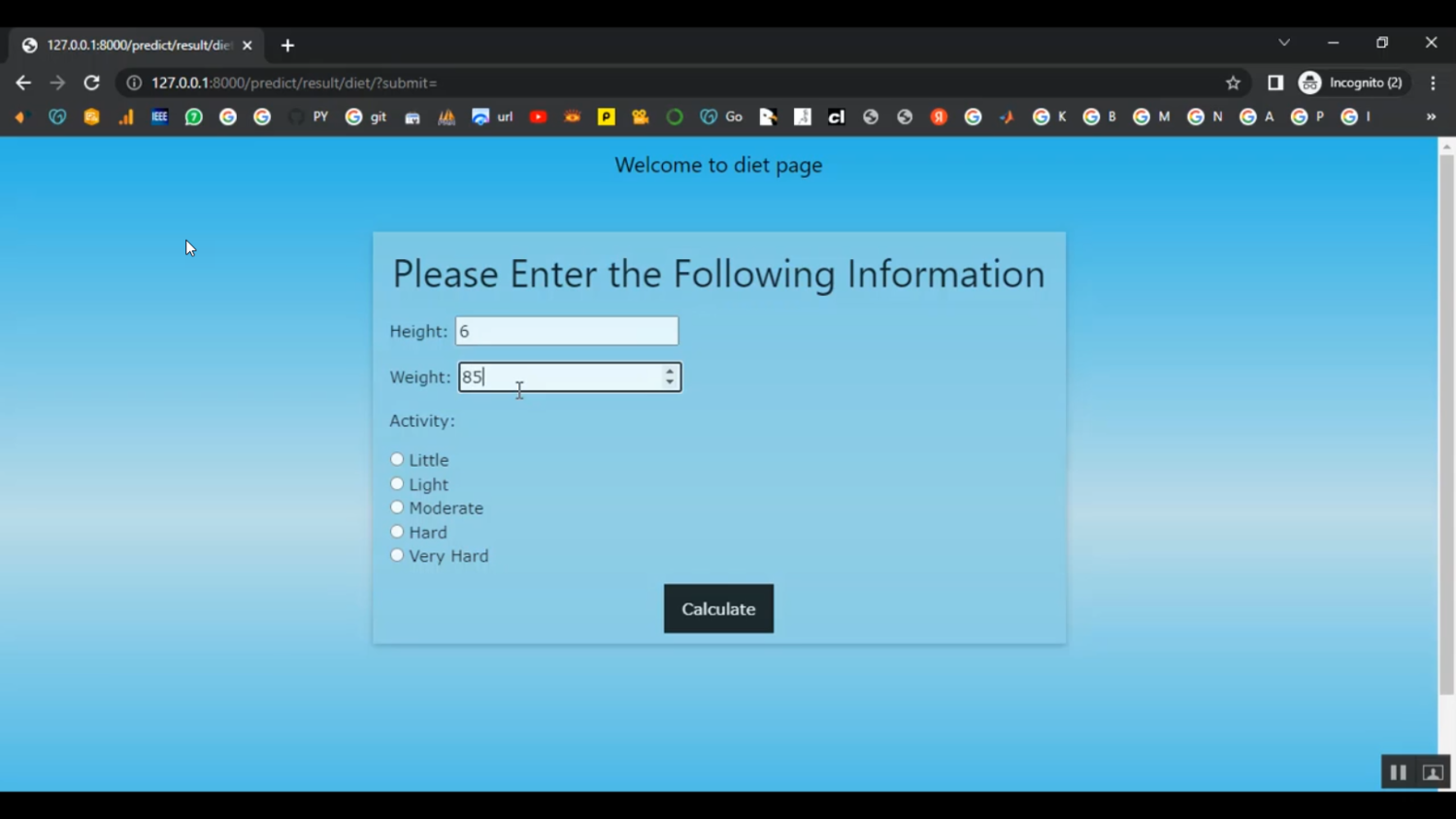Click the page vertical scrollbar thumb
Image resolution: width=1456 pixels, height=819 pixels.
coord(1446,425)
